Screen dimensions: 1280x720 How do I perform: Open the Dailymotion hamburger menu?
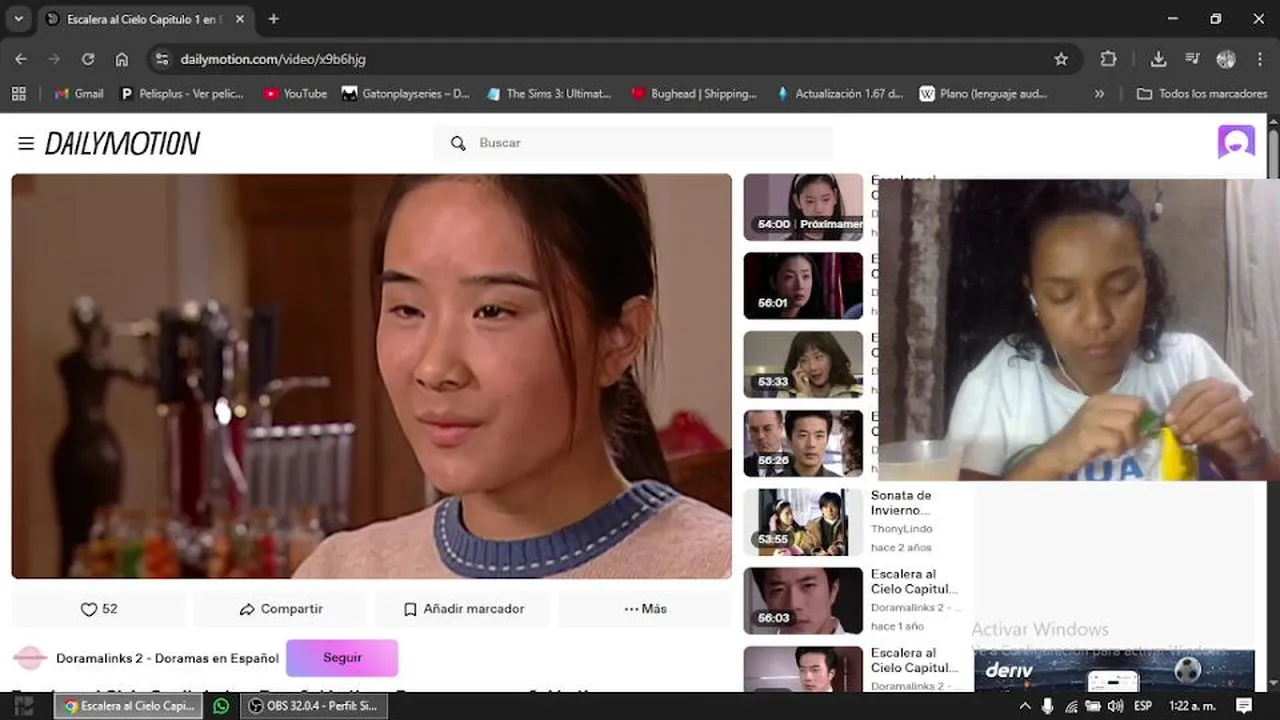tap(26, 144)
